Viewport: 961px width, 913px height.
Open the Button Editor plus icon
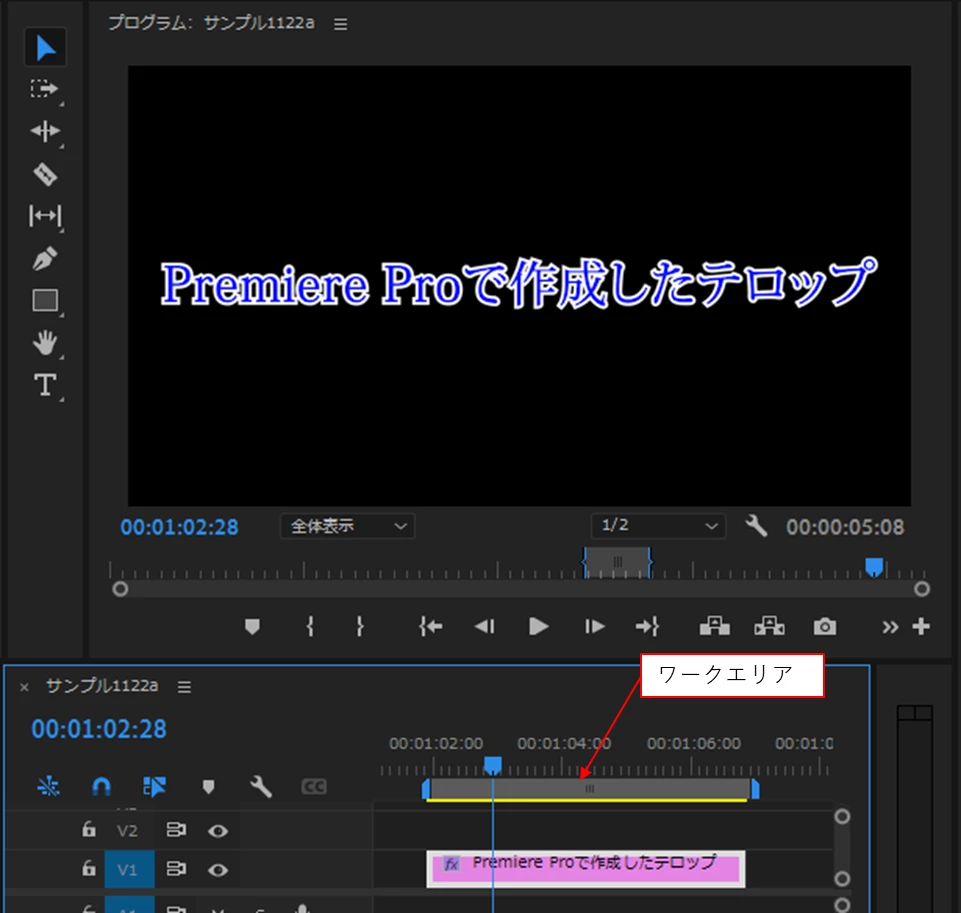pos(921,626)
